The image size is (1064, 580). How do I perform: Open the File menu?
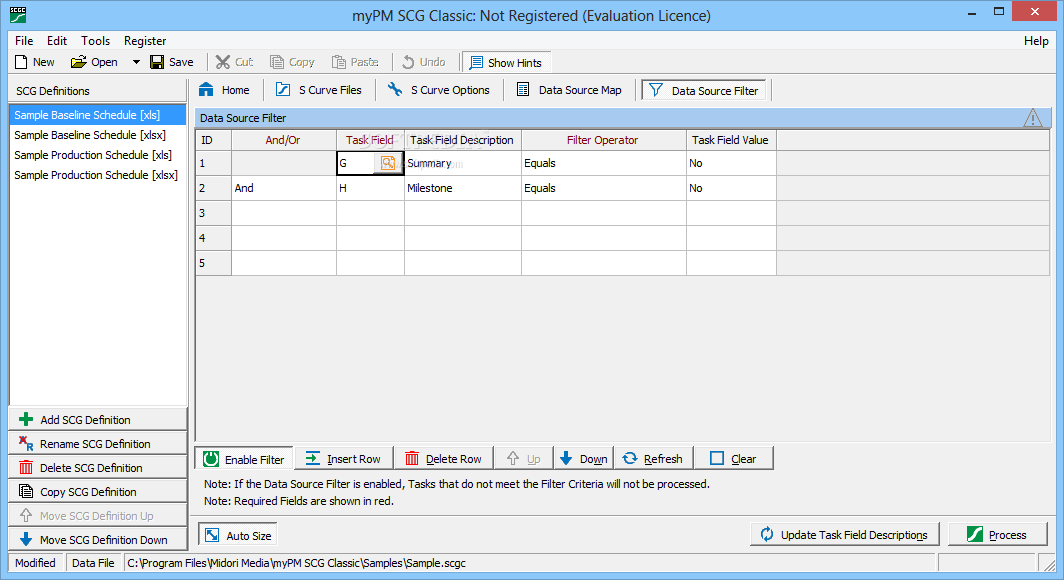click(x=24, y=41)
